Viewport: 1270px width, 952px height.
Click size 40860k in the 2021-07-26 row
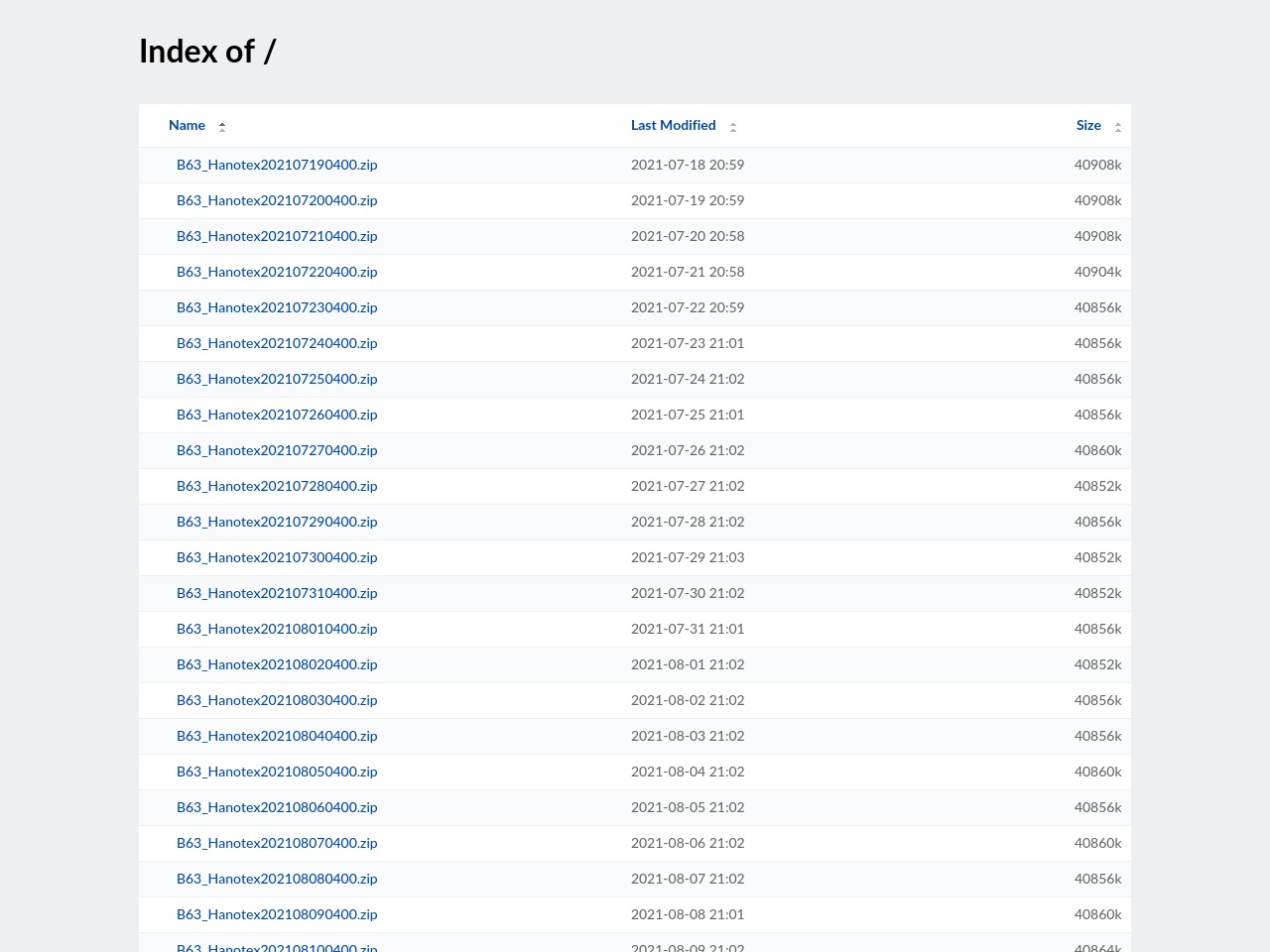pyautogui.click(x=1097, y=450)
